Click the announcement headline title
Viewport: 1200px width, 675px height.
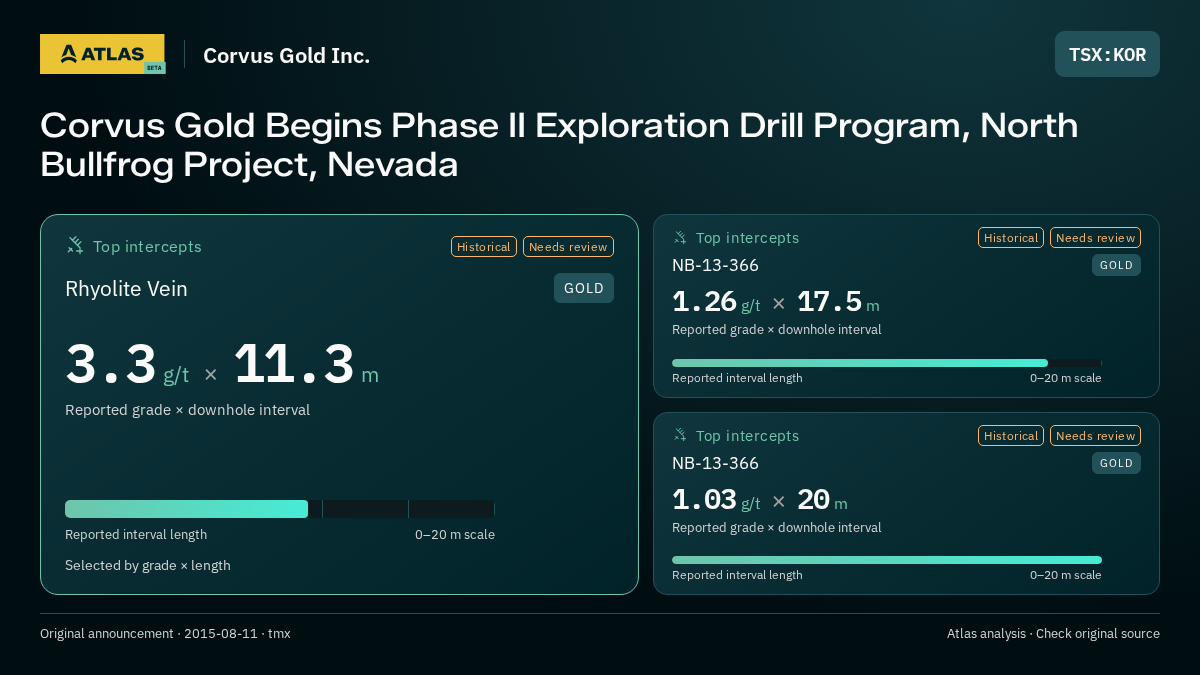coord(559,145)
